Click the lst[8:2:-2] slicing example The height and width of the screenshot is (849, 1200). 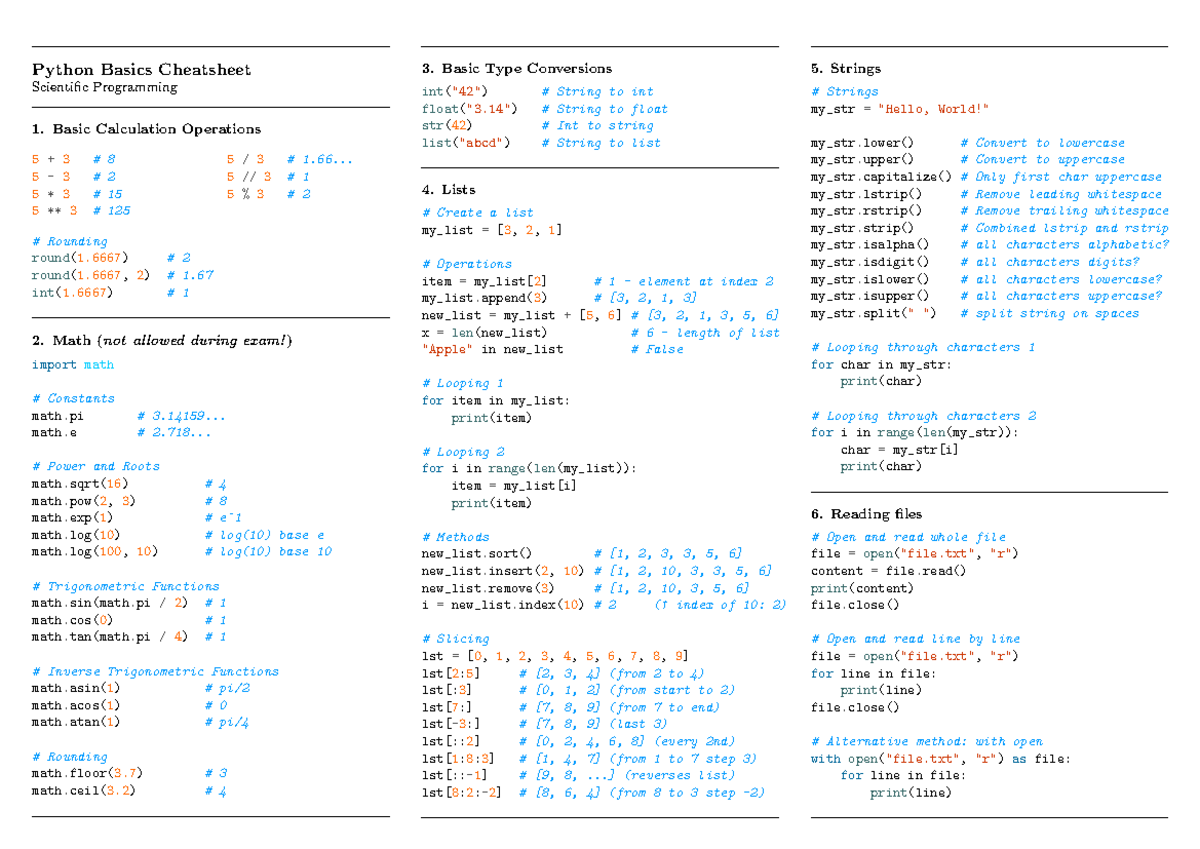[461, 793]
